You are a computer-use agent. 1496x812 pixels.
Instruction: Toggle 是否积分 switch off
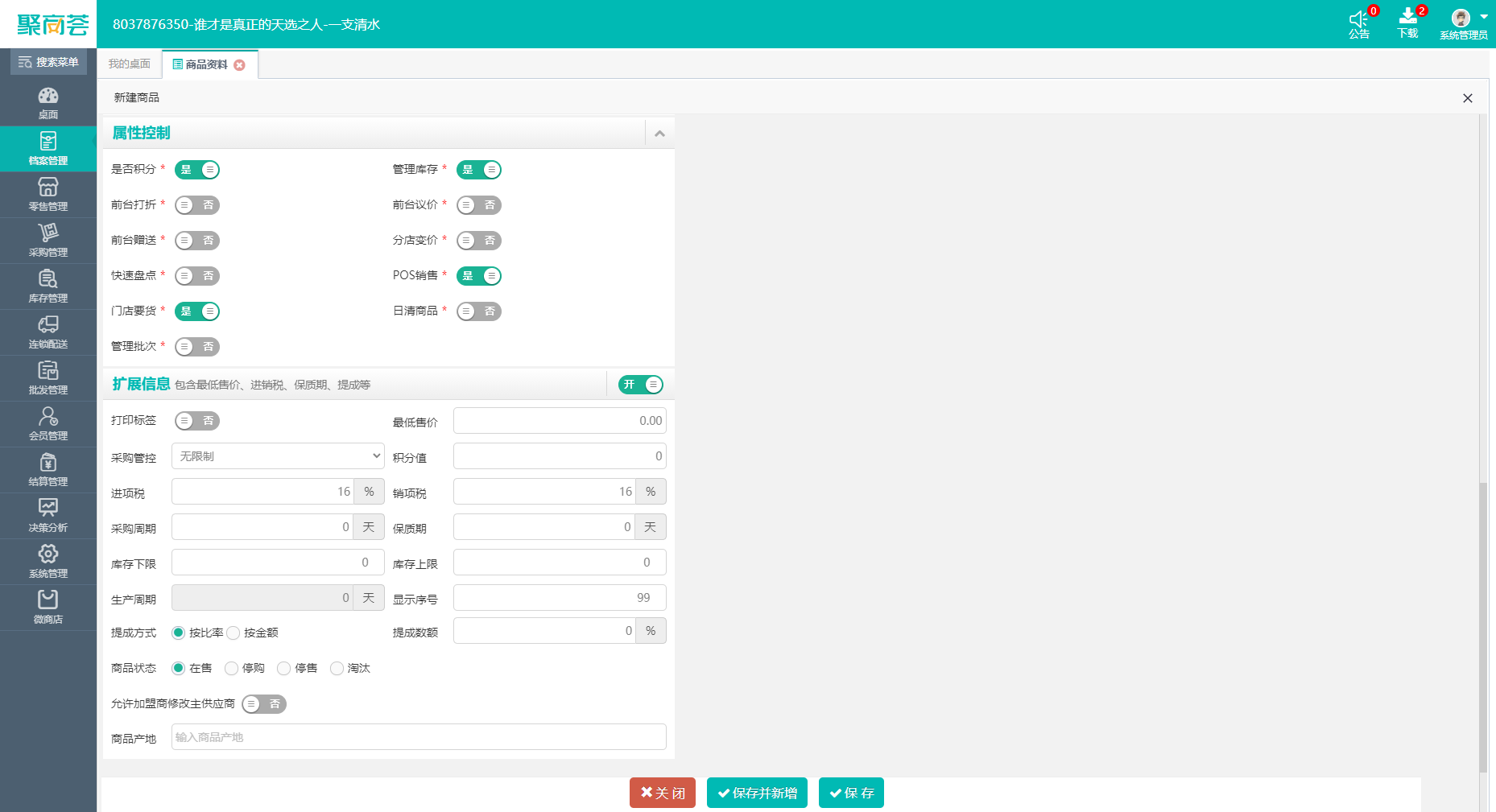197,170
